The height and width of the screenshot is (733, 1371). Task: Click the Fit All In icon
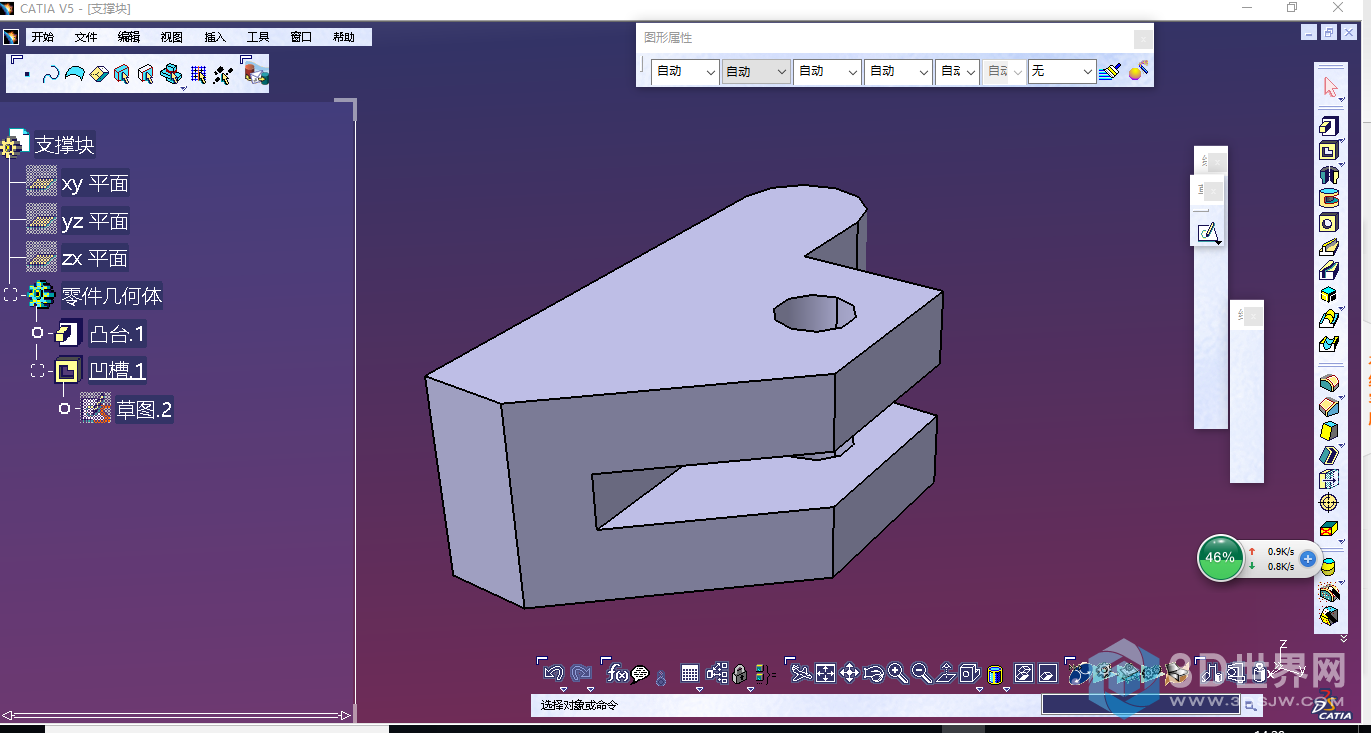pyautogui.click(x=825, y=673)
